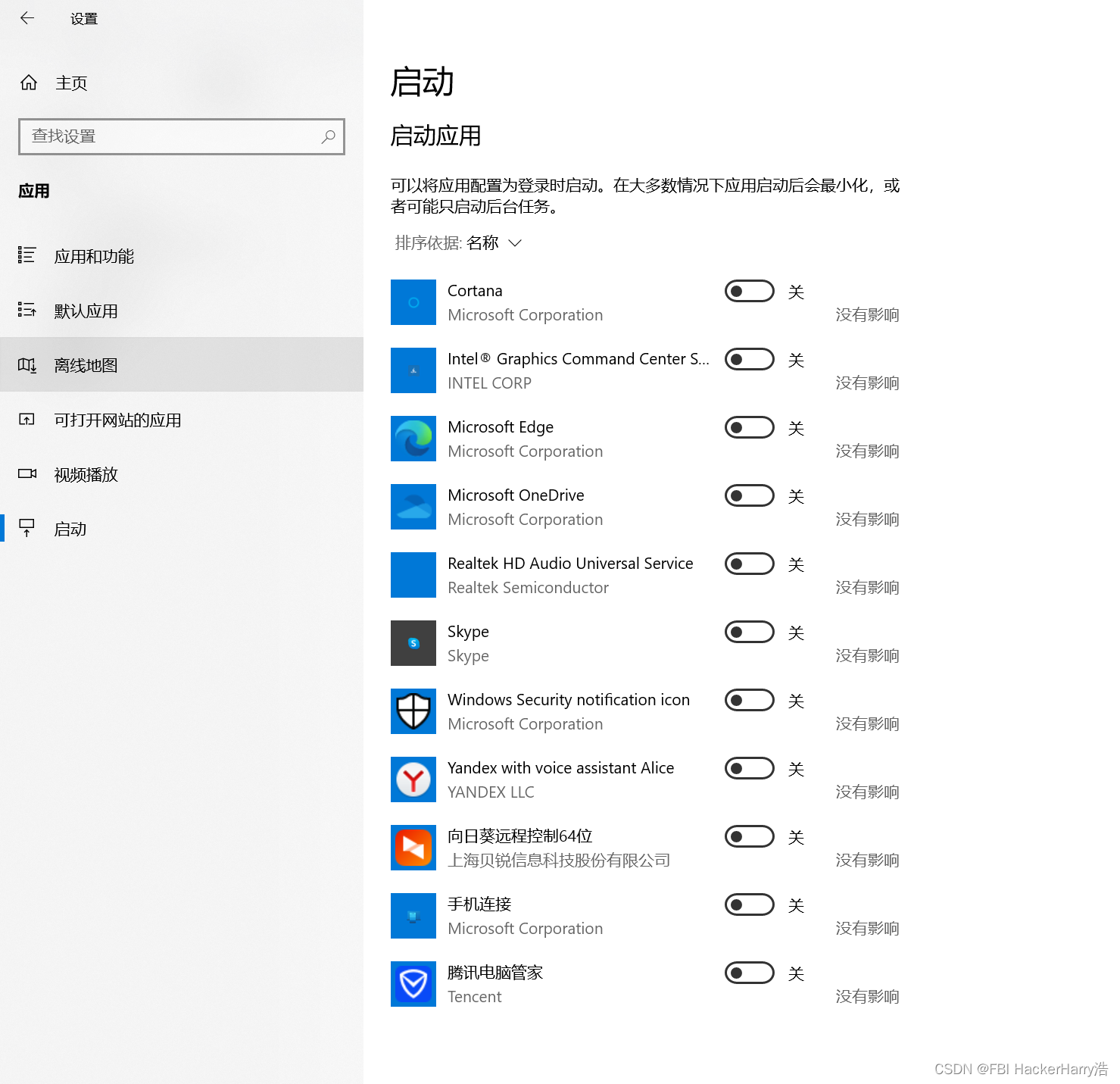Click the 腾讯电脑管家 shield icon

coord(413,984)
